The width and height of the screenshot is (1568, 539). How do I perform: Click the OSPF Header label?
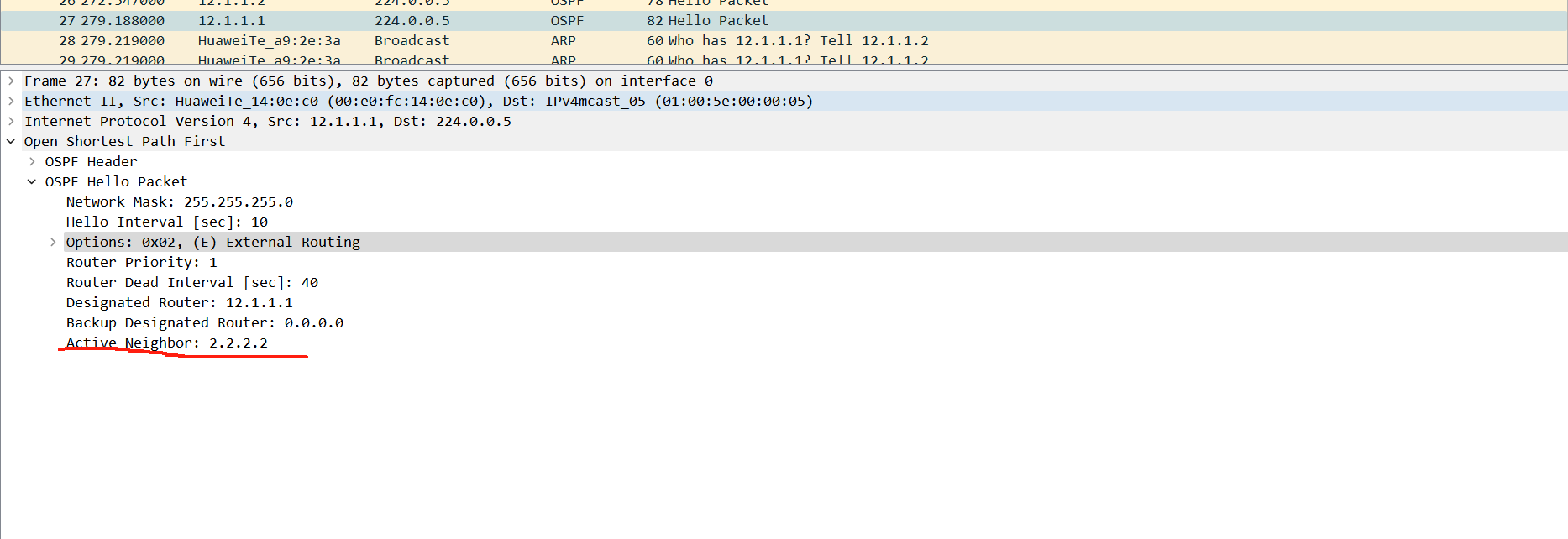click(91, 161)
